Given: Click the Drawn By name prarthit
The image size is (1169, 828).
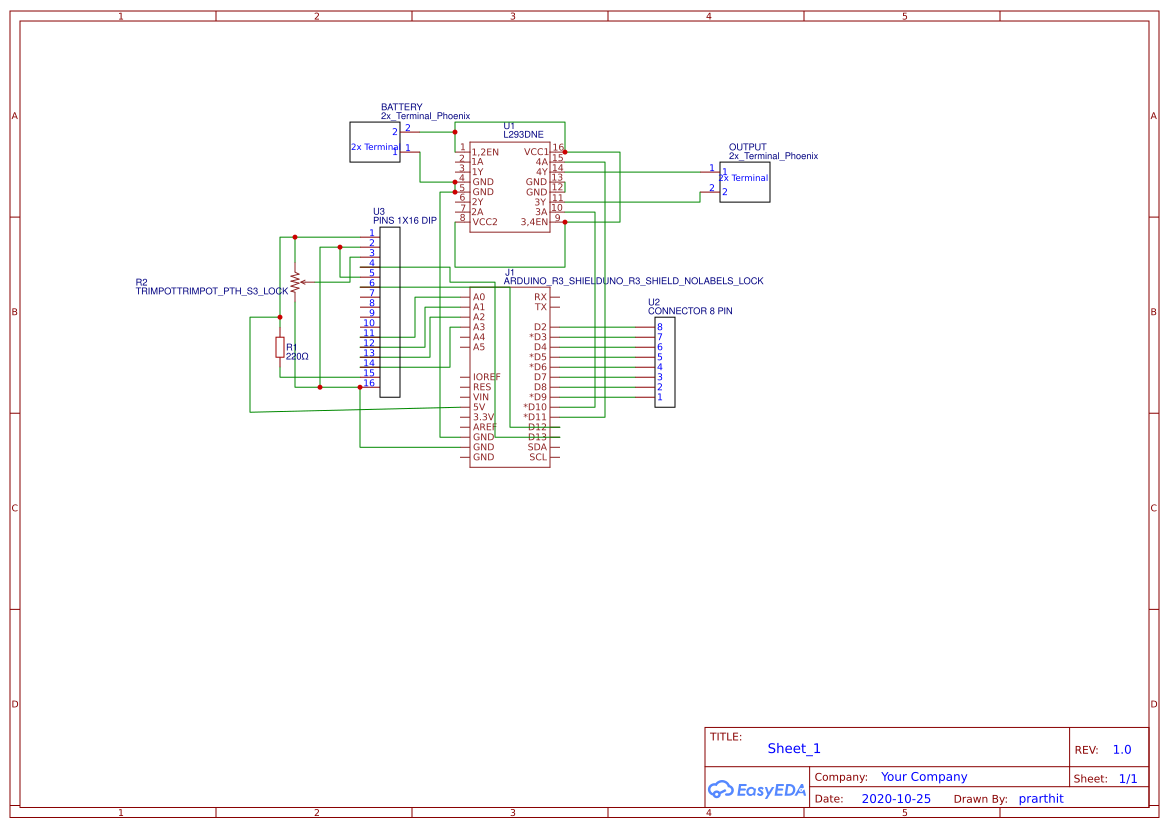Looking at the screenshot, I should pos(1041,798).
